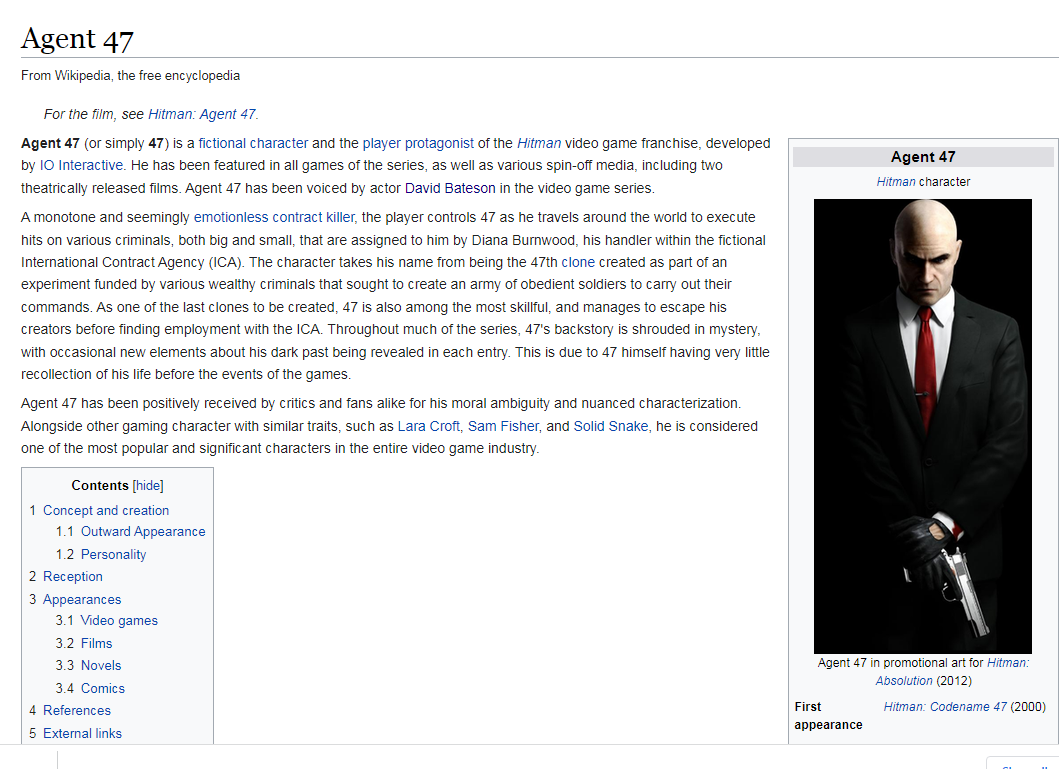Image resolution: width=1059 pixels, height=769 pixels.
Task: Visit the IO Interactive link
Action: tap(81, 165)
